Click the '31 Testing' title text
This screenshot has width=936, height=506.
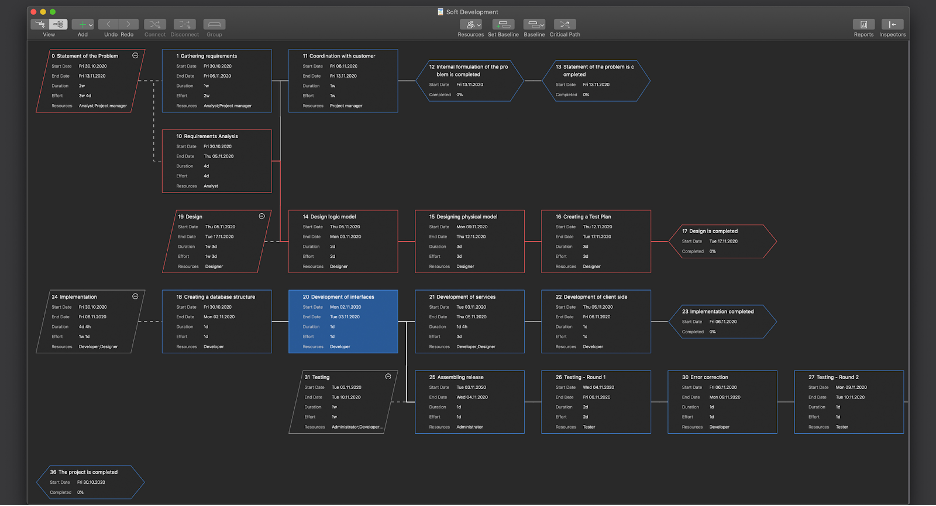click(x=317, y=377)
